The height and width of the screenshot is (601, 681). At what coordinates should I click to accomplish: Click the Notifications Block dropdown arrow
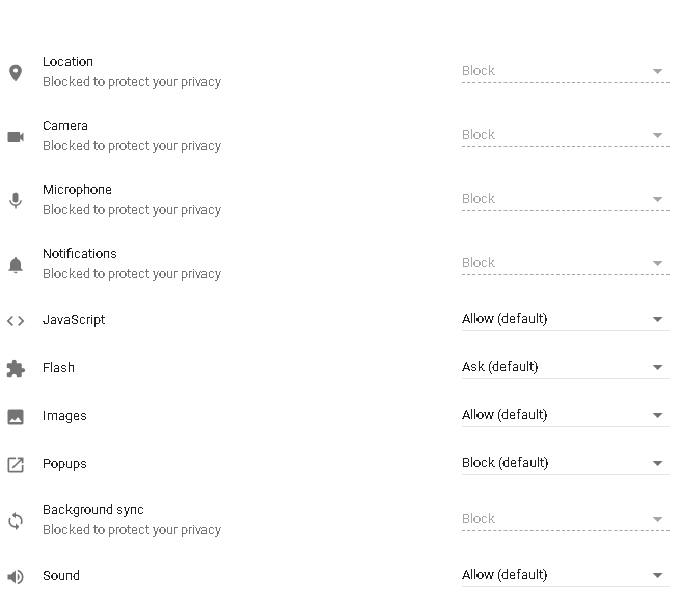pyautogui.click(x=657, y=263)
